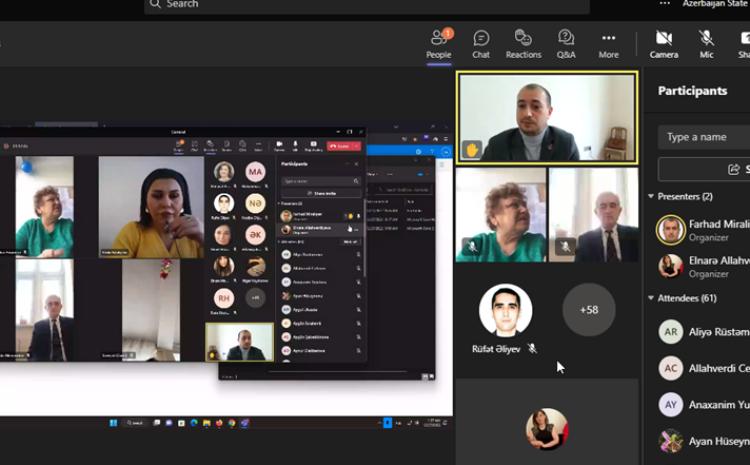
Task: Click the AC avatar for Allahverdi
Action: 671,368
